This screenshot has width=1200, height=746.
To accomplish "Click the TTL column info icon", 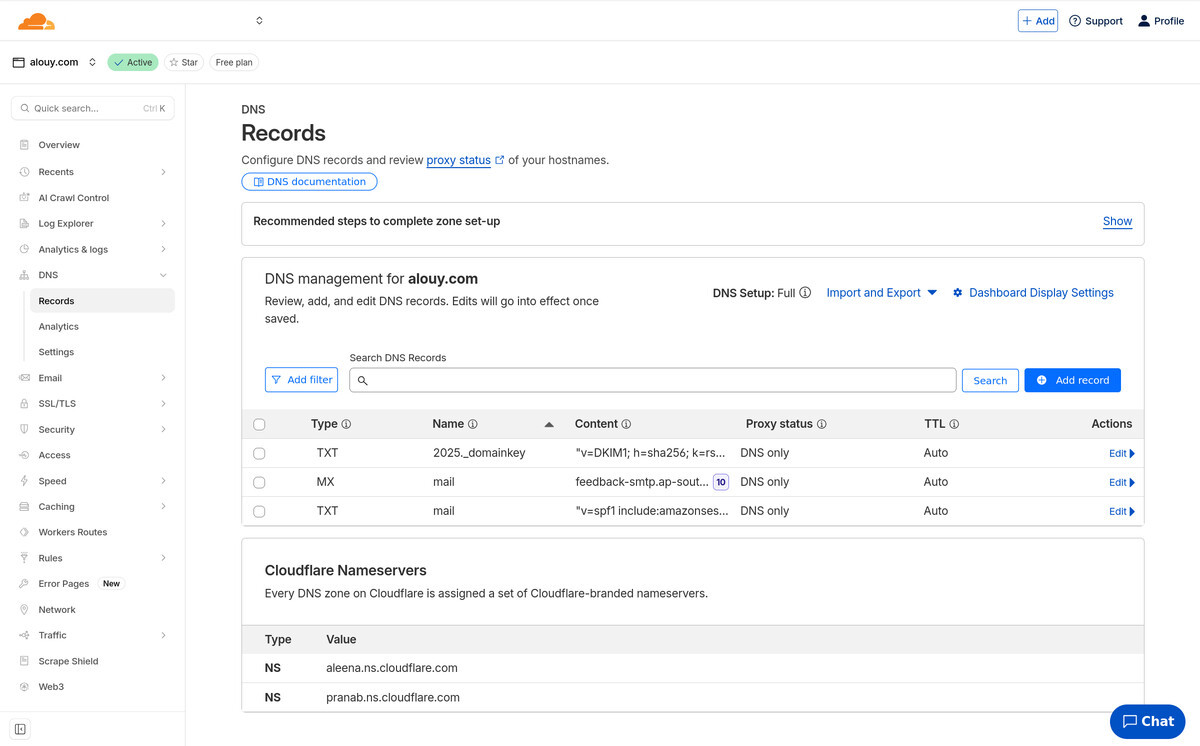I will pyautogui.click(x=954, y=424).
